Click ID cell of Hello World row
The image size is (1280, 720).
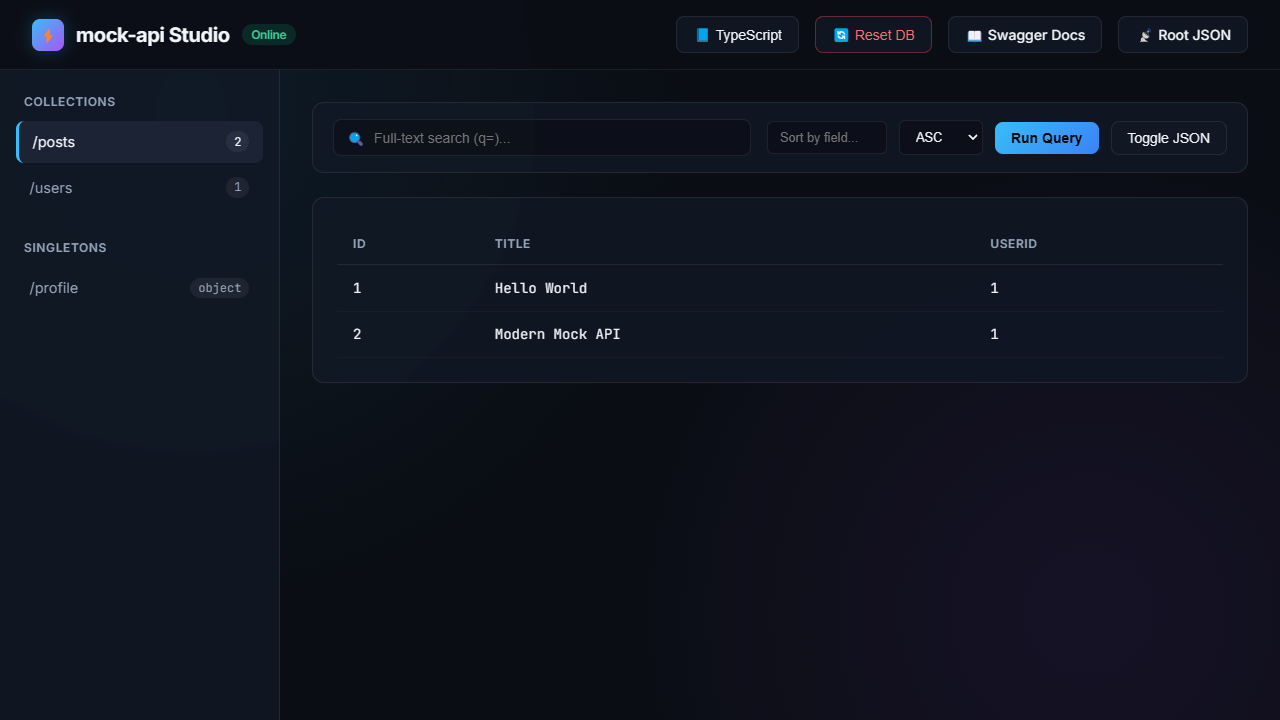coord(357,288)
